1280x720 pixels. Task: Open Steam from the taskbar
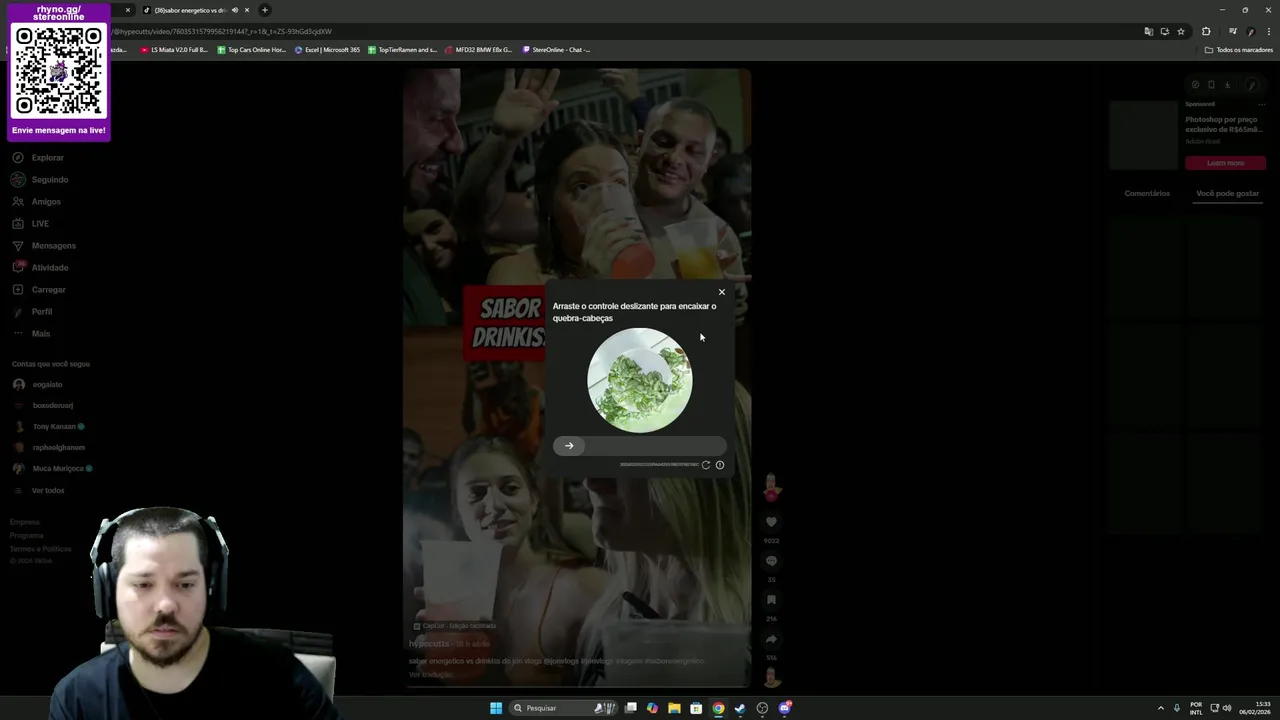[740, 708]
